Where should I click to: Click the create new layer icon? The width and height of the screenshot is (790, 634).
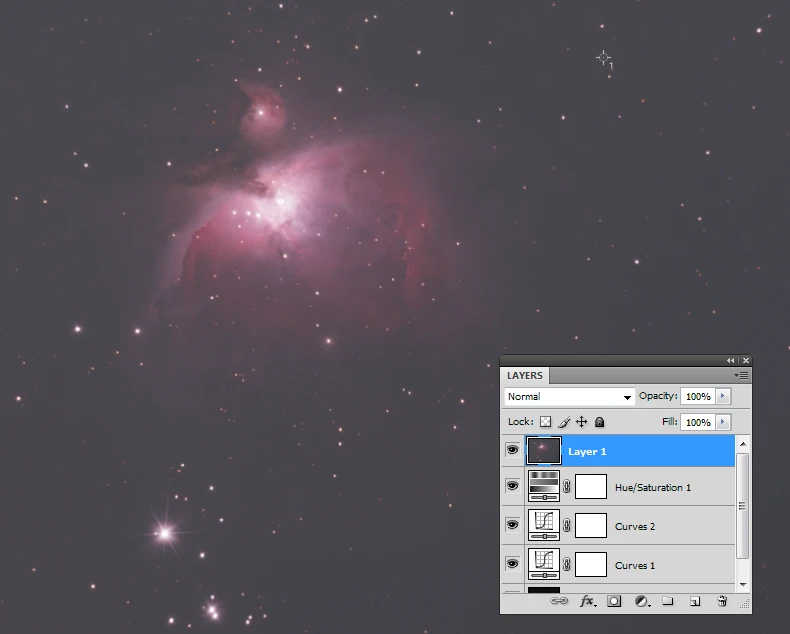click(694, 602)
